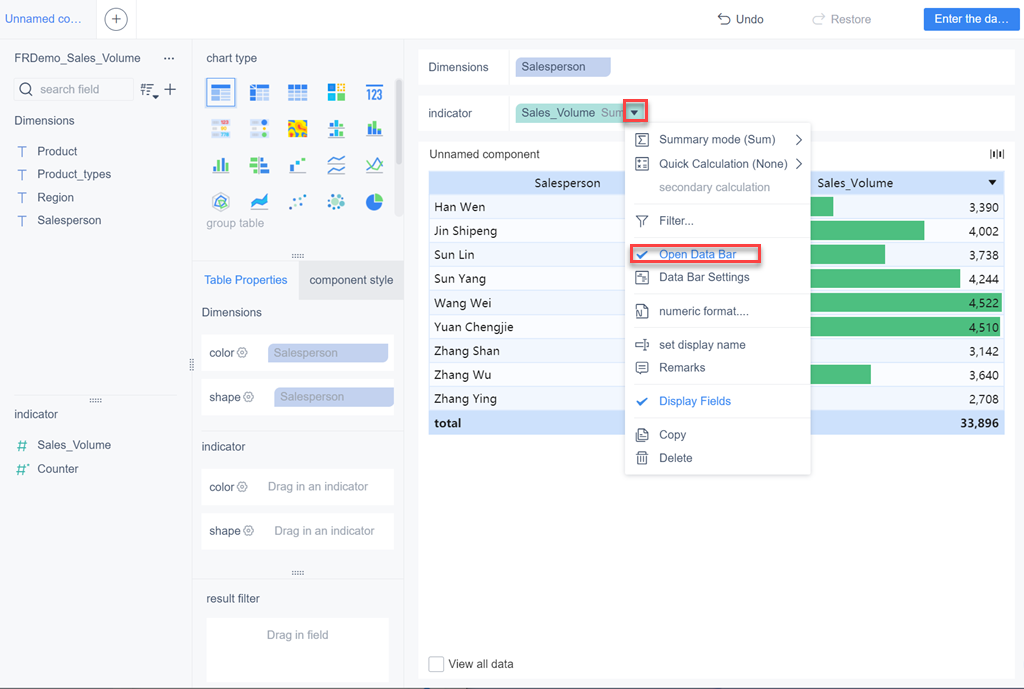Click the Undo button
The width and height of the screenshot is (1024, 689).
(x=741, y=19)
